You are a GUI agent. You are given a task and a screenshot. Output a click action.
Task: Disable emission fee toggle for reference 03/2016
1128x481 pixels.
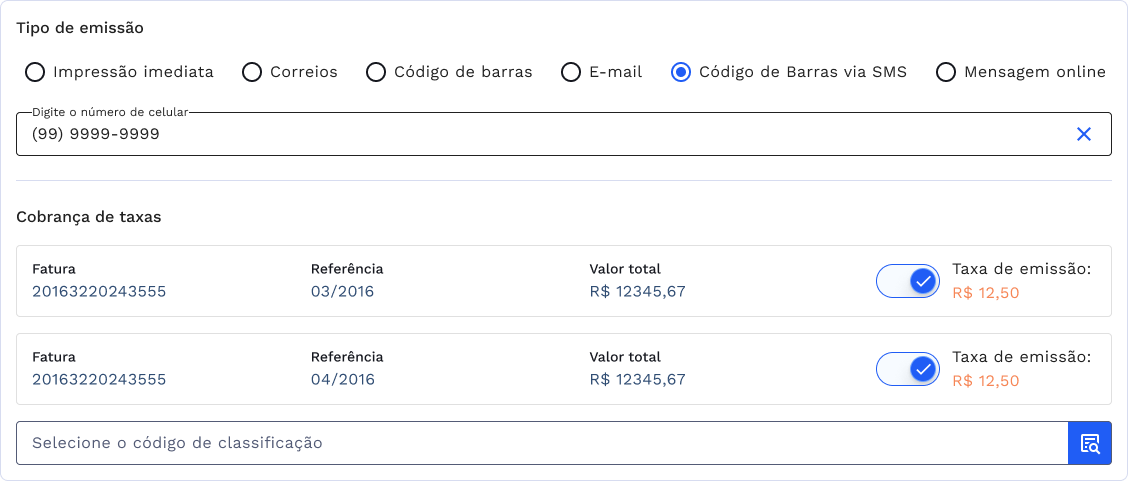[908, 281]
